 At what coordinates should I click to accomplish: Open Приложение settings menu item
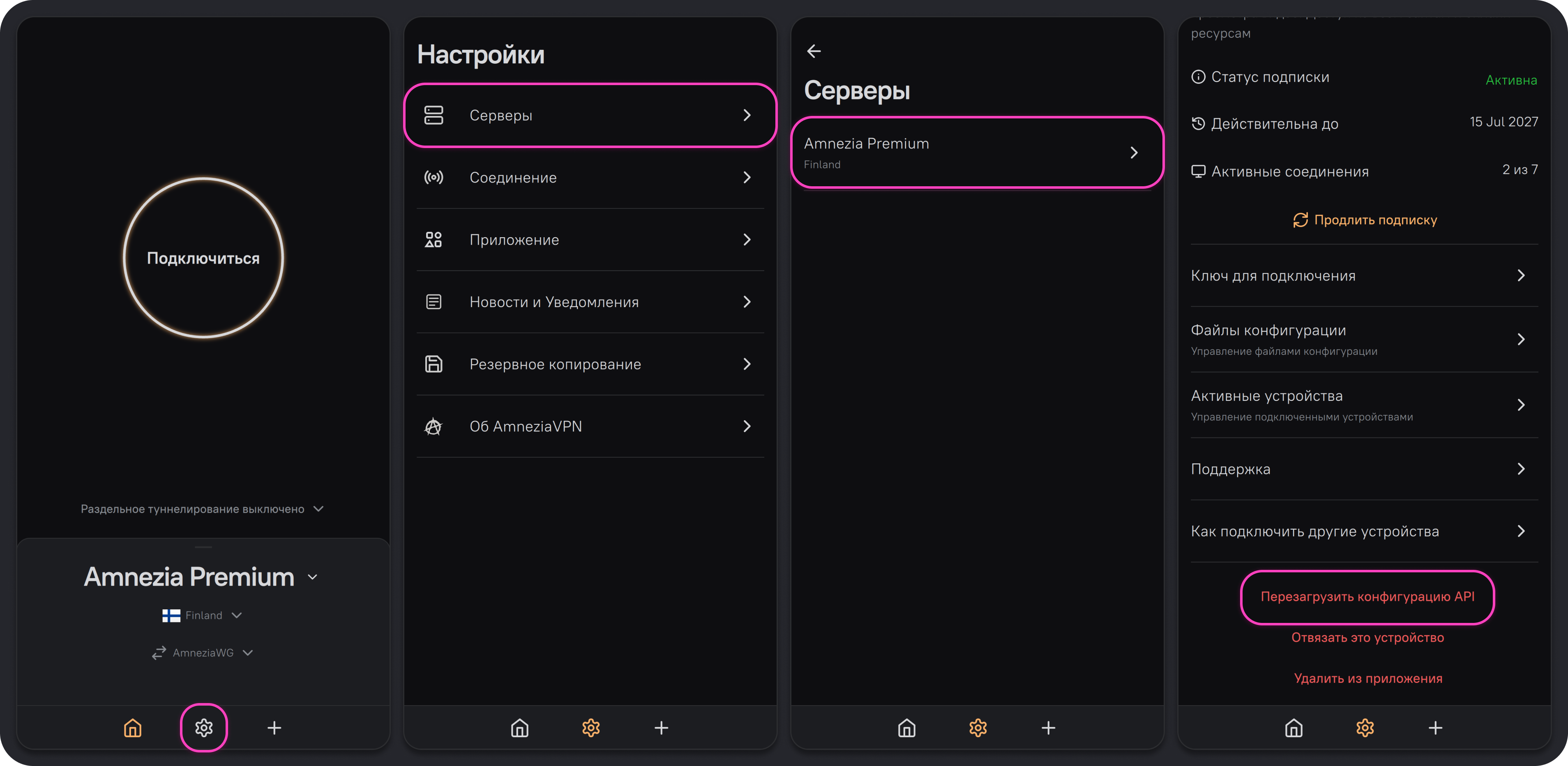click(590, 239)
